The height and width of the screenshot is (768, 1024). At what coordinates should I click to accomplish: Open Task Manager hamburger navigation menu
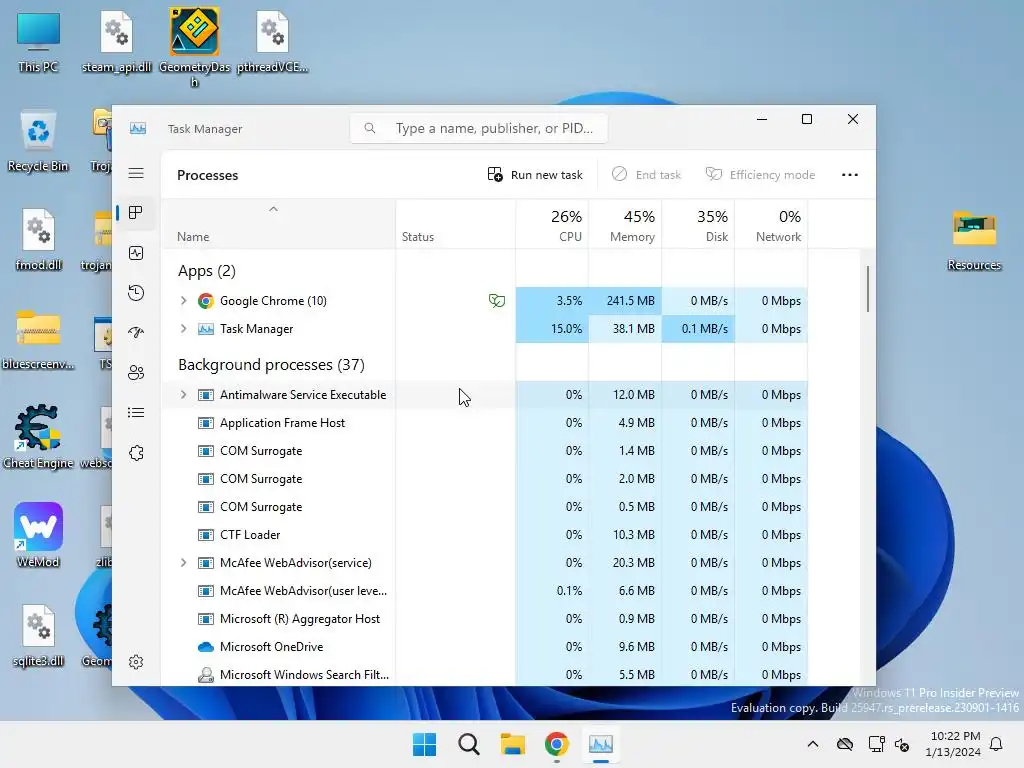(x=136, y=173)
